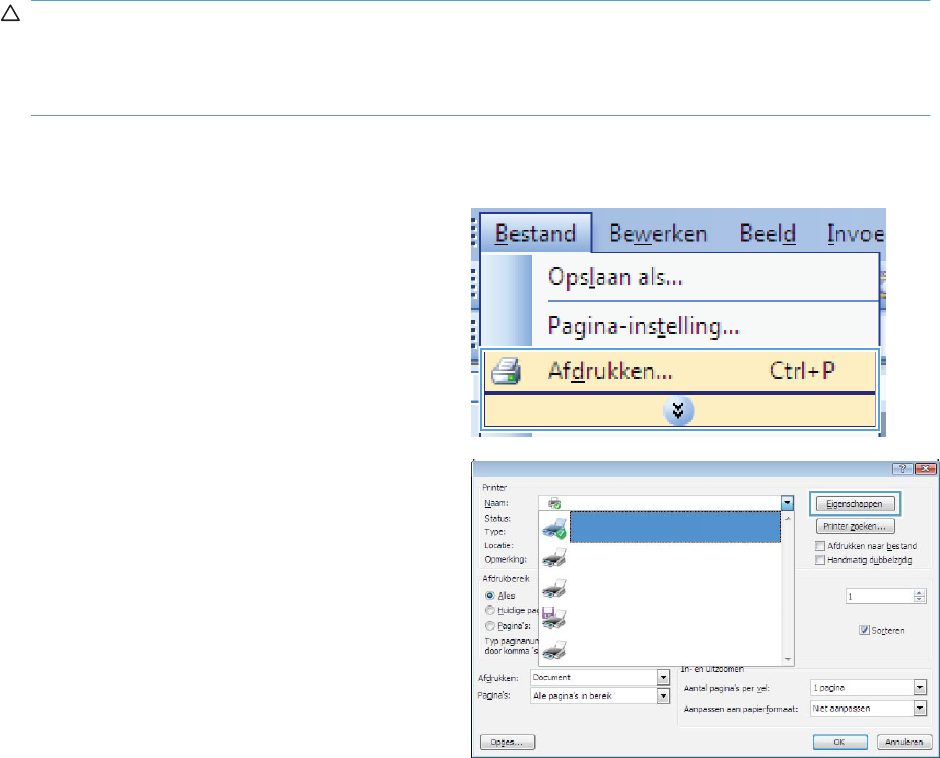
Task: Increase copies with the stepper up arrow
Action: [920, 593]
